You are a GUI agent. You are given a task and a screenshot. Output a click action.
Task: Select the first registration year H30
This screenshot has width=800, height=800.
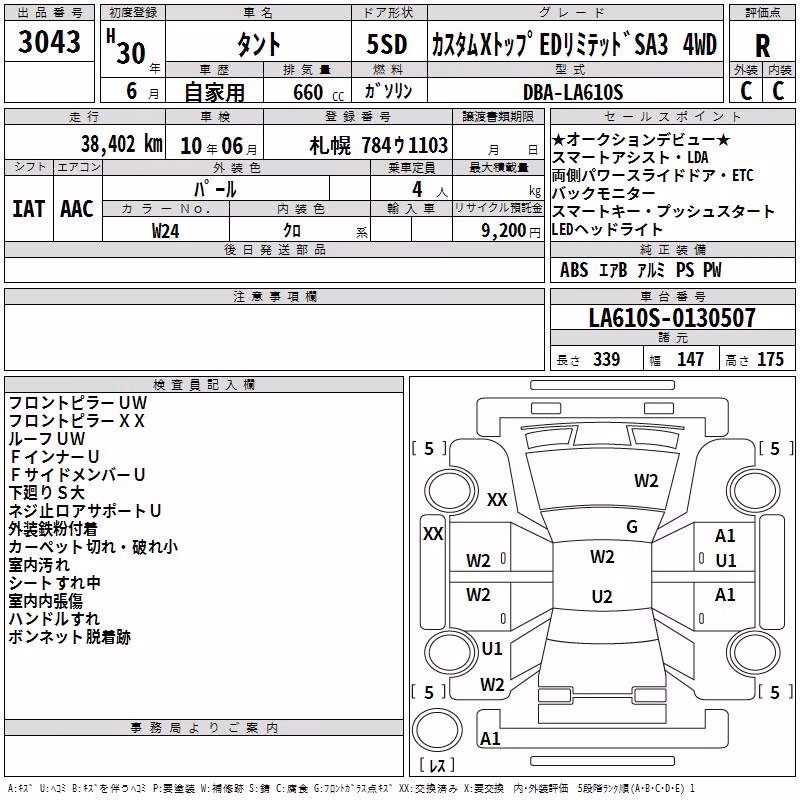click(x=128, y=47)
